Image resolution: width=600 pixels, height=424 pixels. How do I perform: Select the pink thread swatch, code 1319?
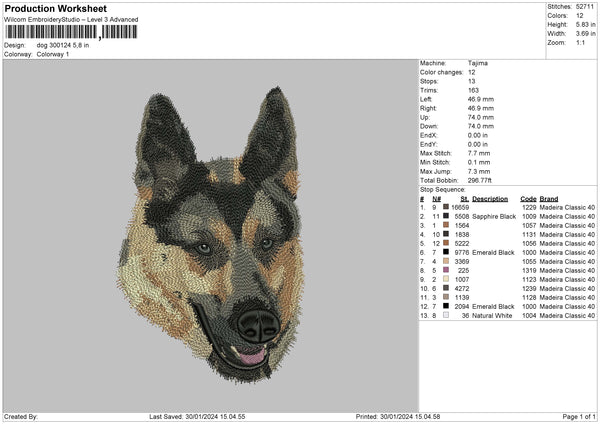tap(446, 270)
